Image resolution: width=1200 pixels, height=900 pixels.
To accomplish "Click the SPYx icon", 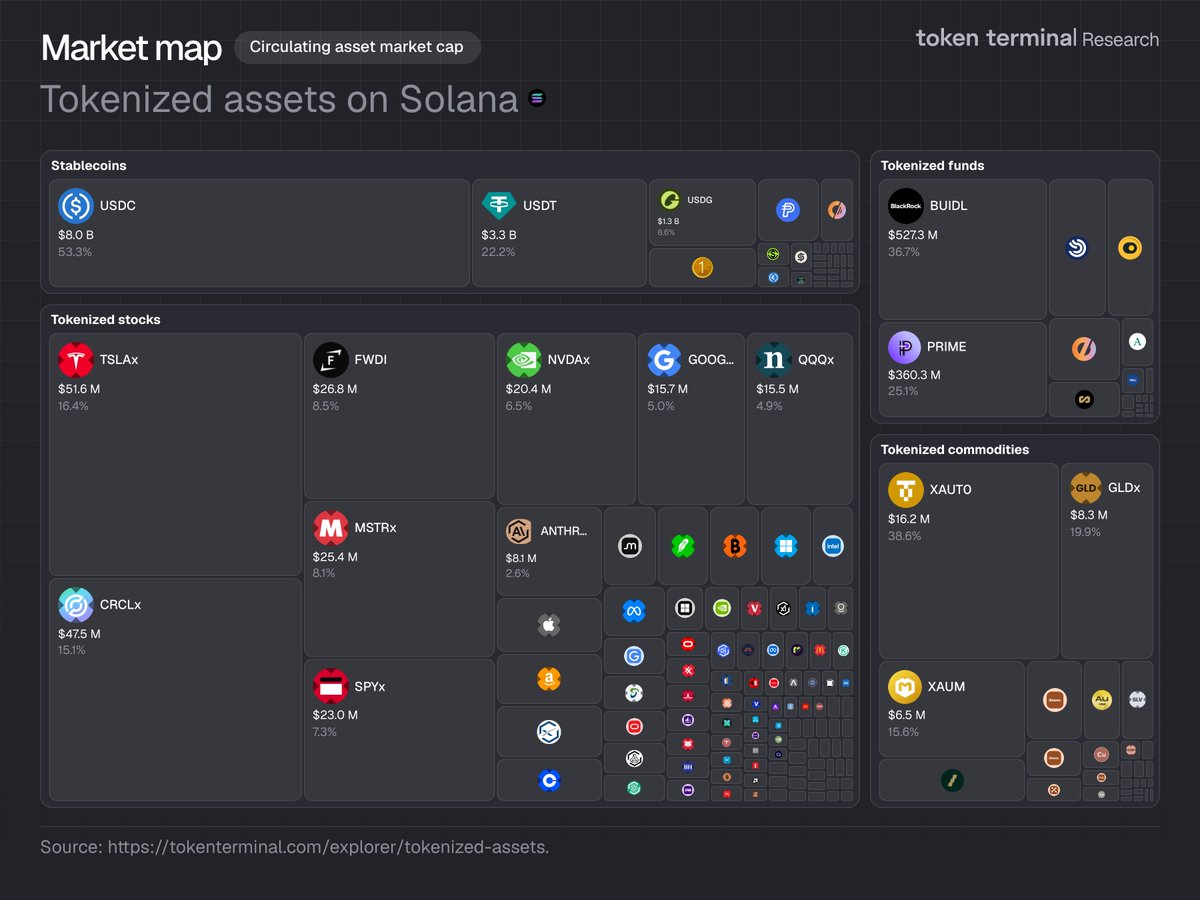I will click(x=330, y=687).
